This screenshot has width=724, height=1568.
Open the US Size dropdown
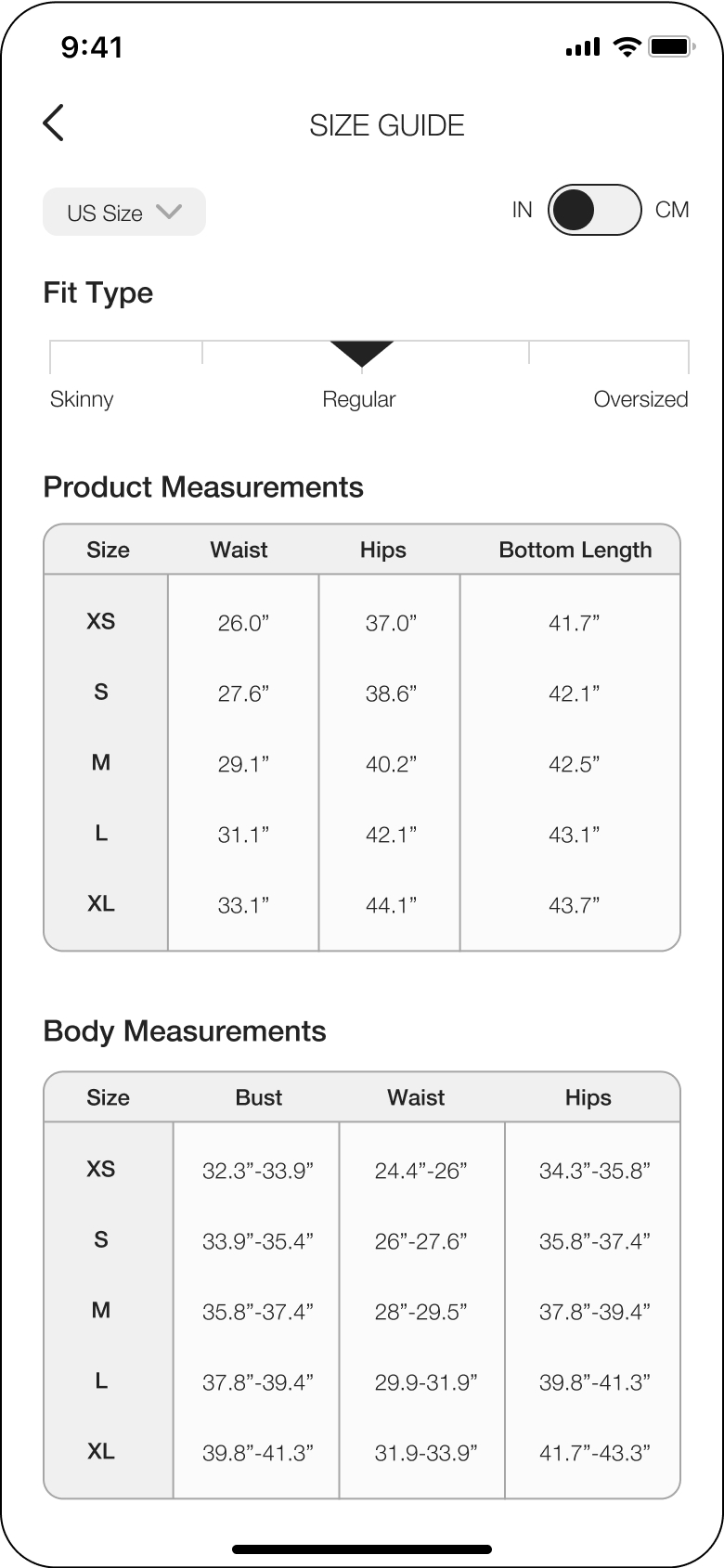coord(124,212)
